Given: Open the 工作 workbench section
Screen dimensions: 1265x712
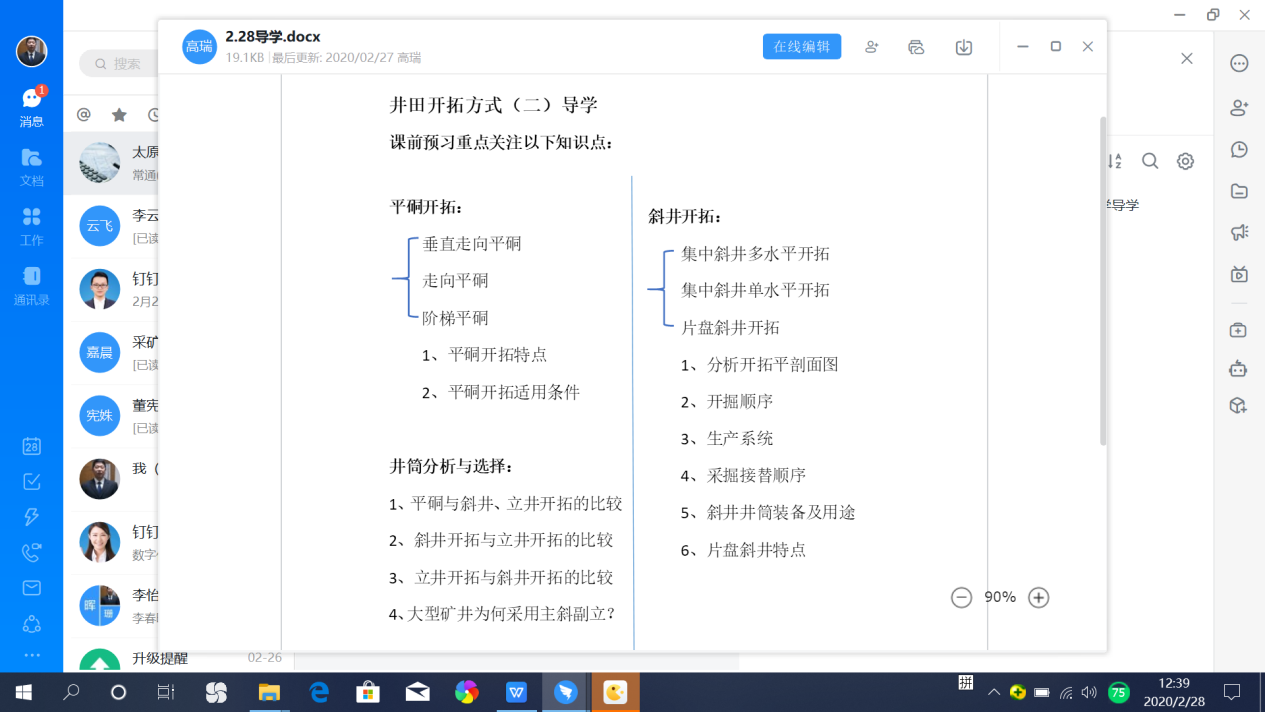Looking at the screenshot, I should click(32, 226).
